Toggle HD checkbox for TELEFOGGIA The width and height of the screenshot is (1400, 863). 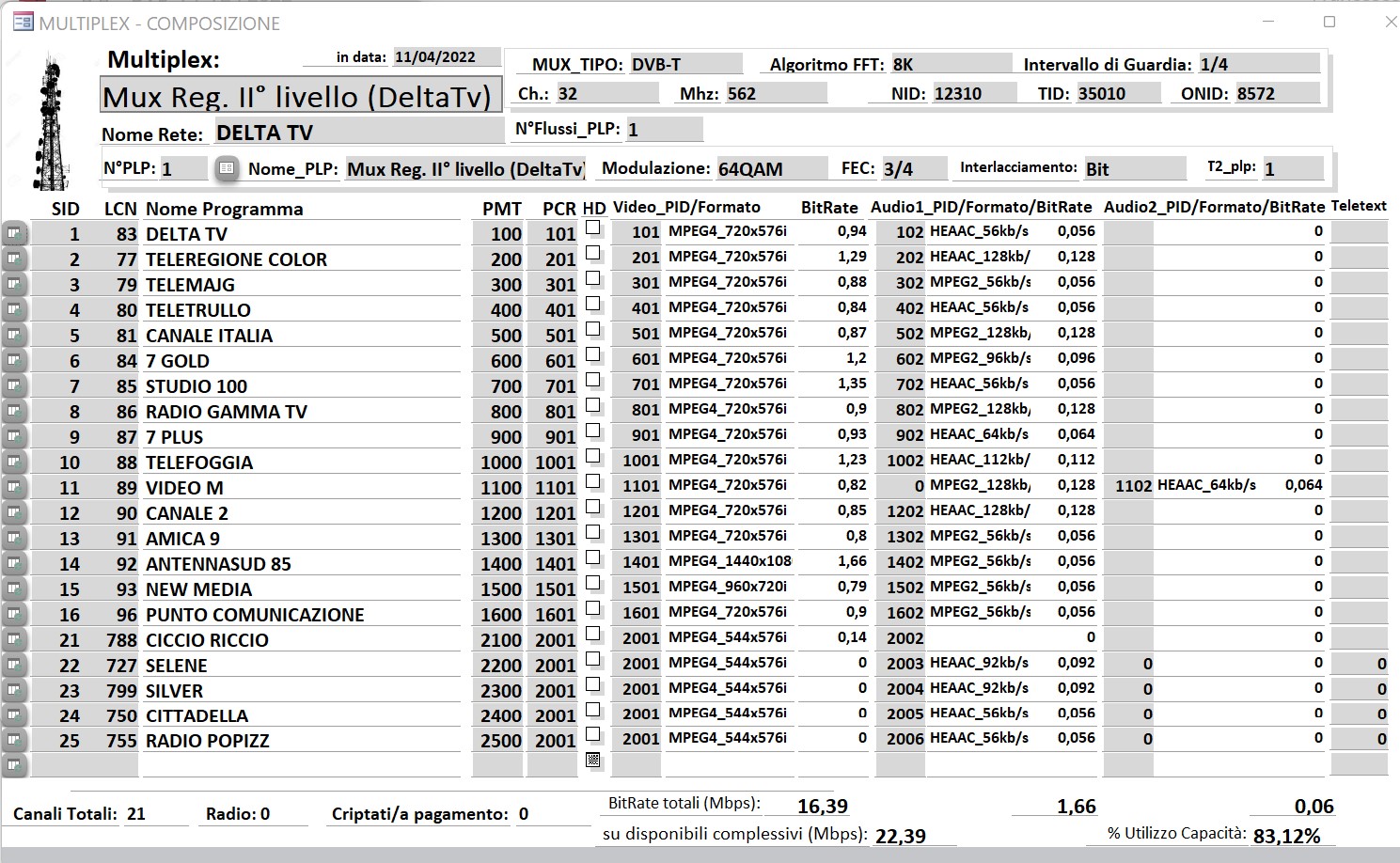coord(592,456)
